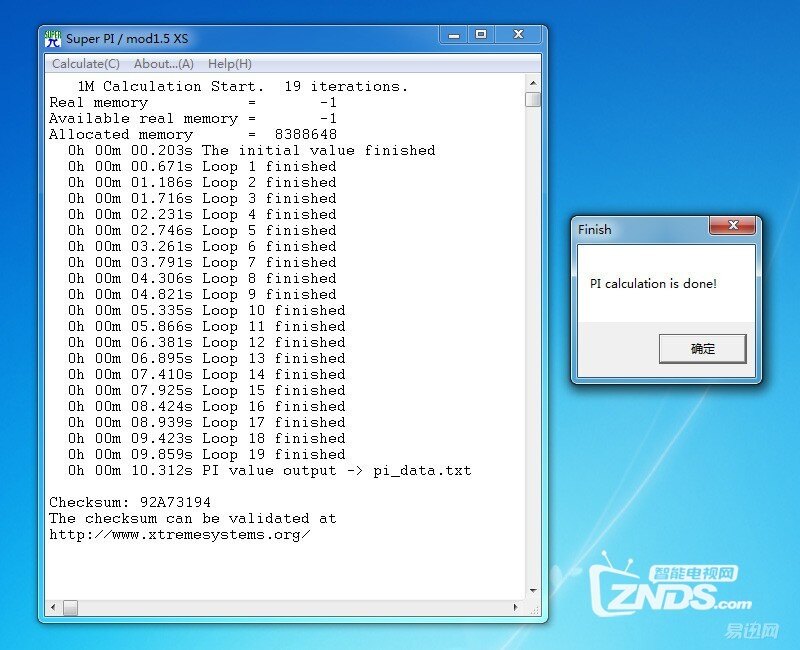
Task: Click the vertical scrollbar thumb
Action: [533, 99]
